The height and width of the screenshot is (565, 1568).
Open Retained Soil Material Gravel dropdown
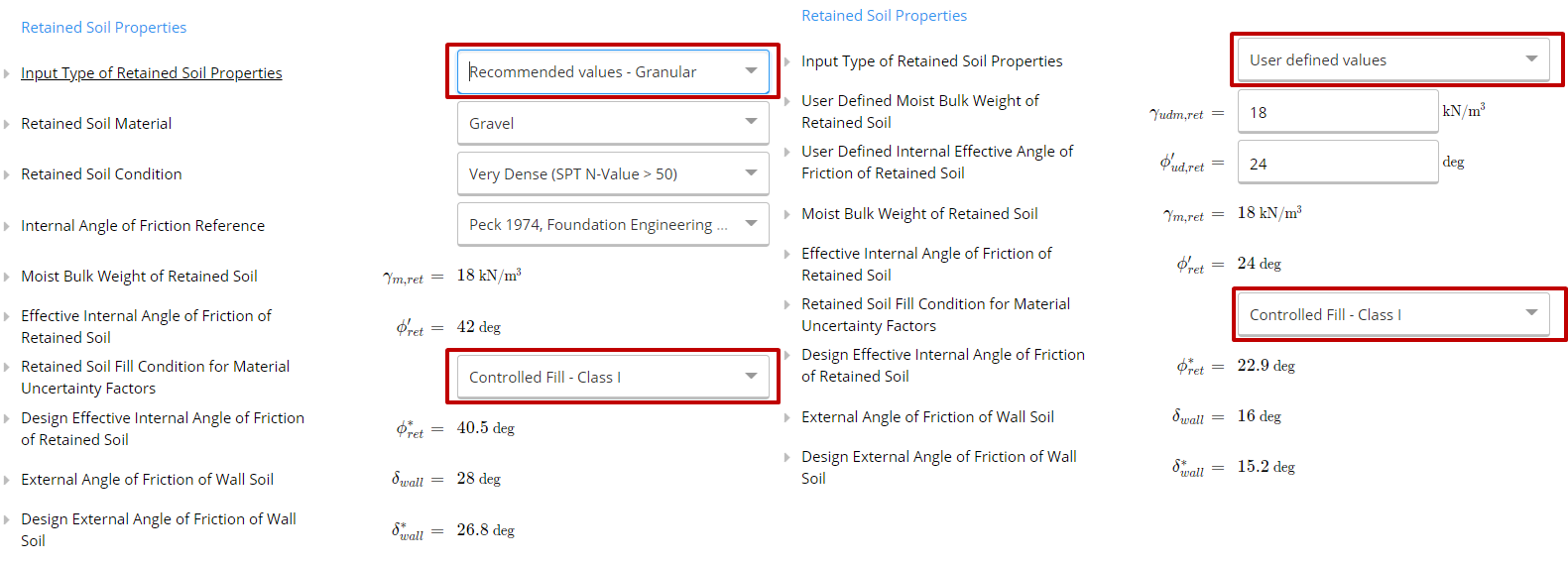click(612, 123)
